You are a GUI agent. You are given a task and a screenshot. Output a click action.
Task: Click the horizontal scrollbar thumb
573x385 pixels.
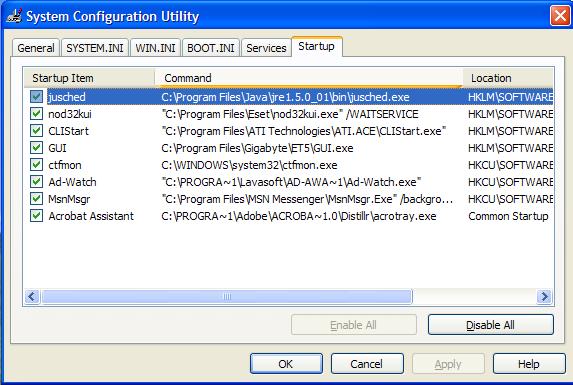click(x=227, y=296)
